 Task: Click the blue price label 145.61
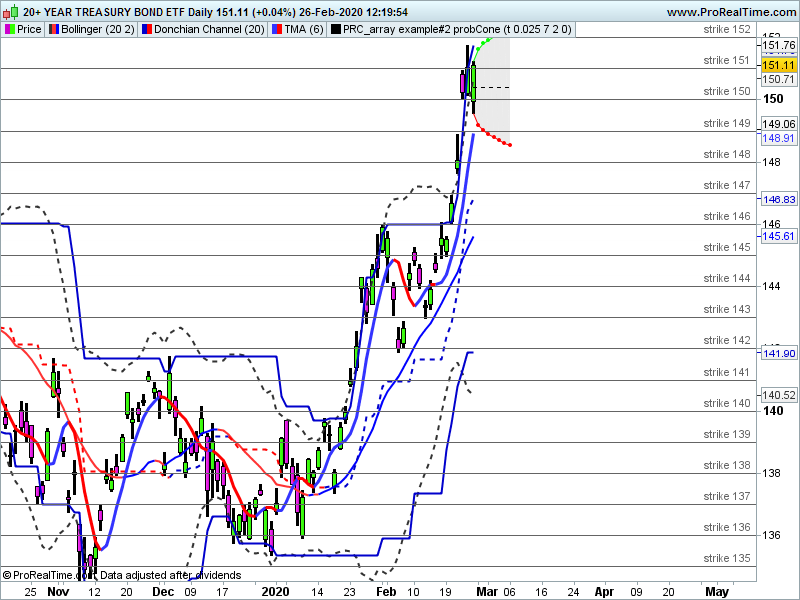click(779, 236)
